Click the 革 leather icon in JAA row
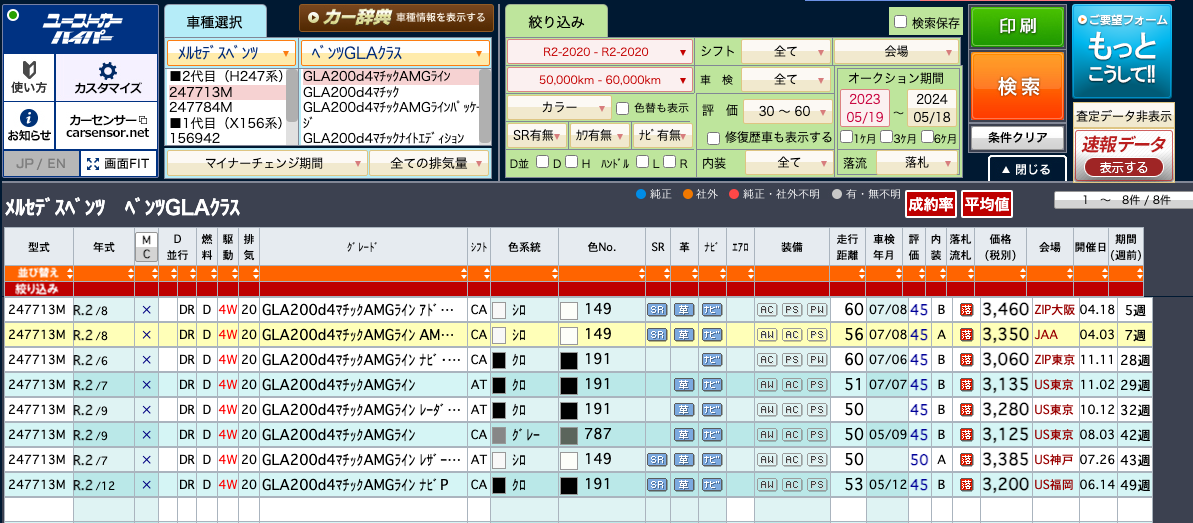This screenshot has width=1193, height=523. [x=685, y=334]
